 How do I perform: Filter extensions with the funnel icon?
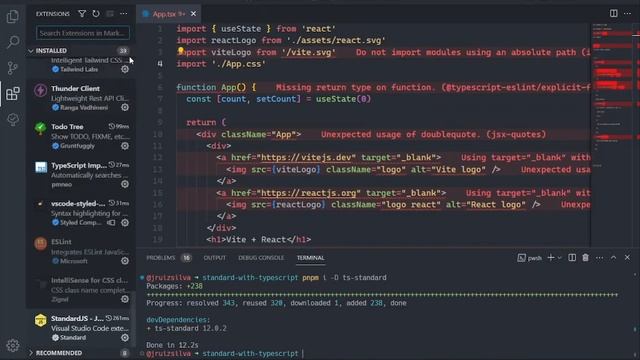coord(82,13)
